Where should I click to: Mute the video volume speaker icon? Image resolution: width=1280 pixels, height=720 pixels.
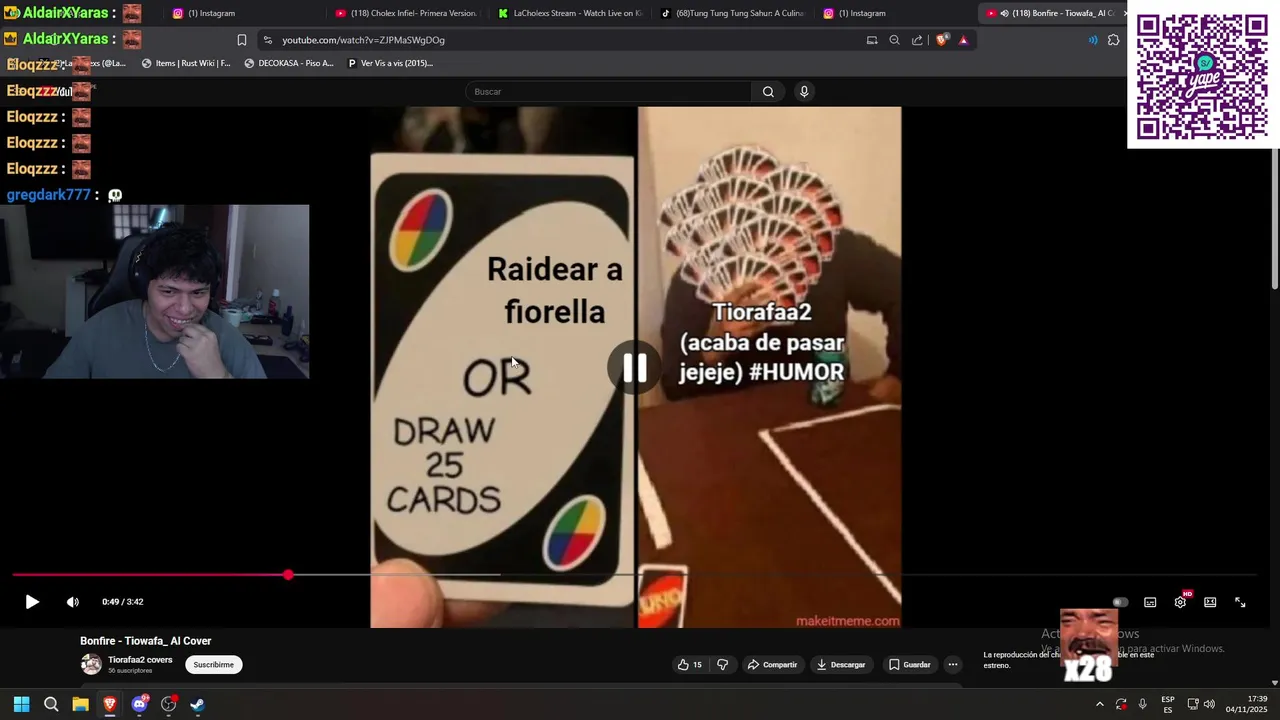coord(72,602)
